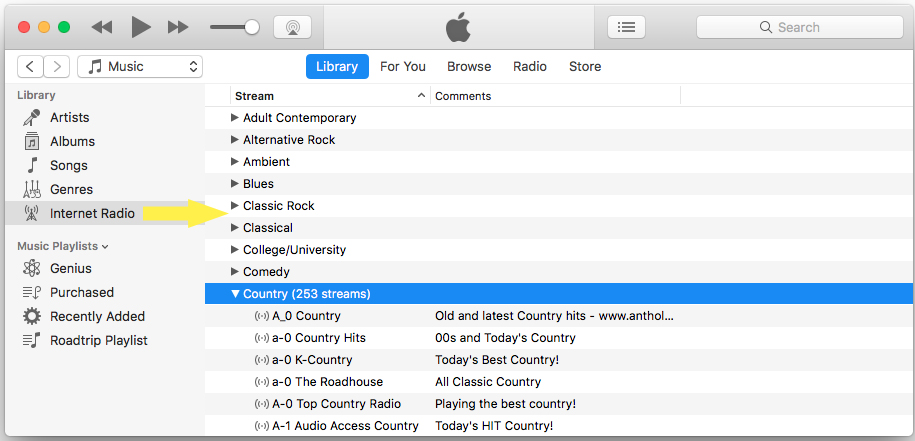Collapse the Country (253 streams) category

[x=235, y=294]
